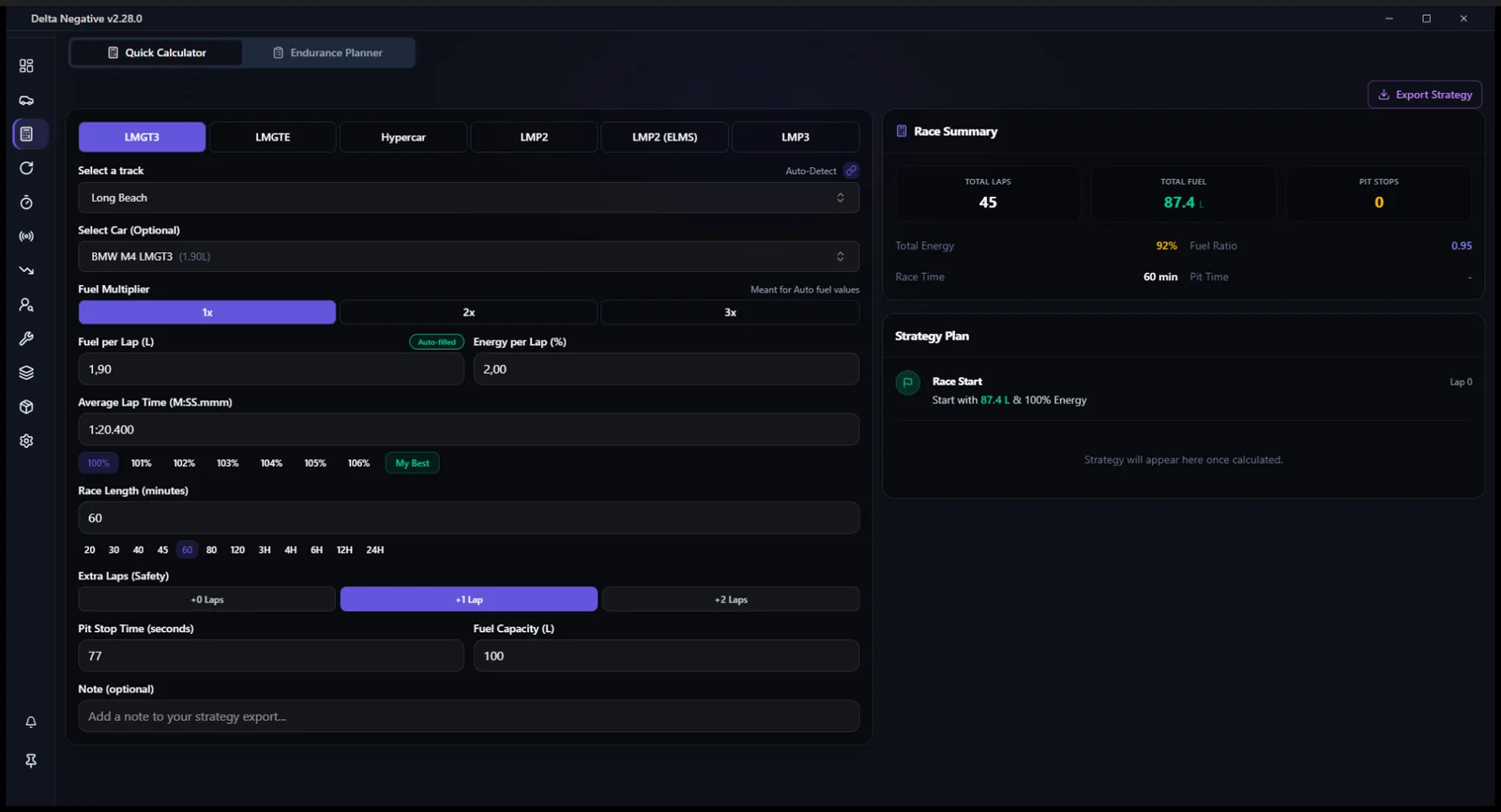This screenshot has width=1501, height=812.
Task: Open the wrench tool sidebar icon
Action: [26, 338]
